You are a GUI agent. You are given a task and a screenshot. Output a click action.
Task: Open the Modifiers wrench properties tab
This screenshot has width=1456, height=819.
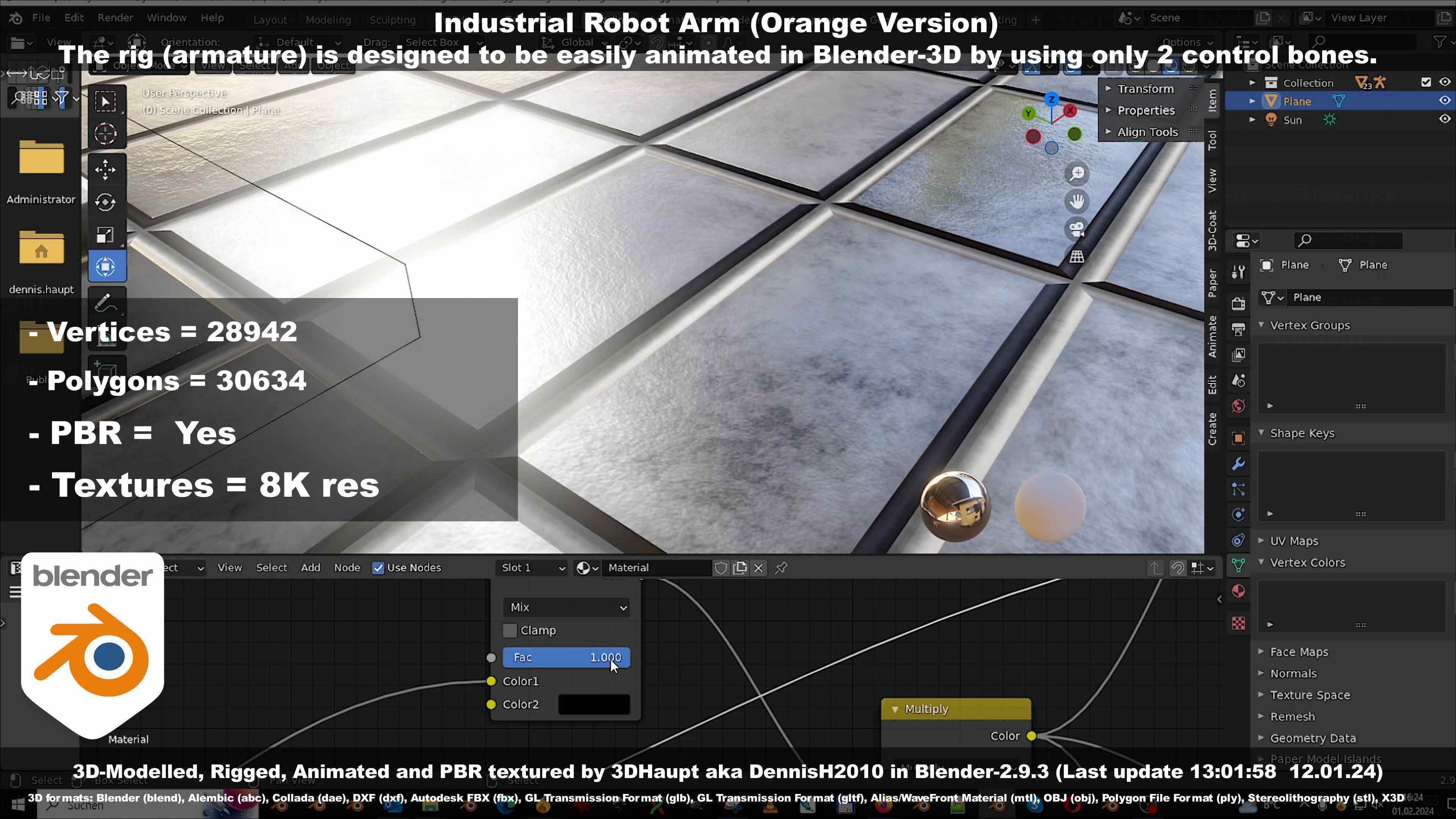(1238, 464)
